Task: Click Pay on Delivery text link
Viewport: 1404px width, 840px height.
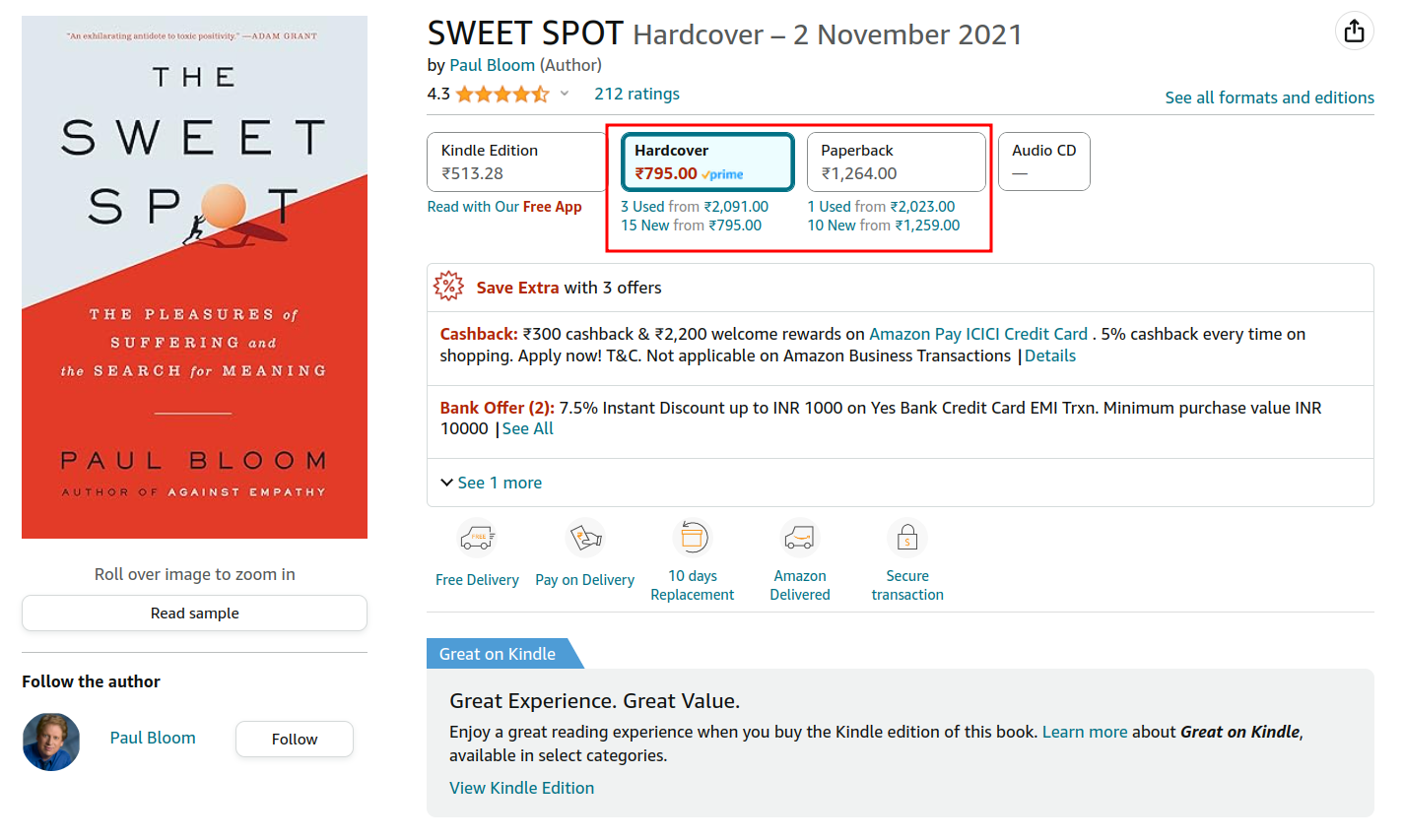Action: [585, 580]
